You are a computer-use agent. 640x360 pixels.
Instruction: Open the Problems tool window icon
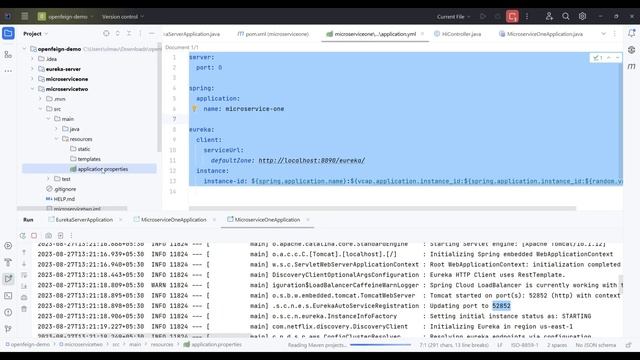click(8, 312)
